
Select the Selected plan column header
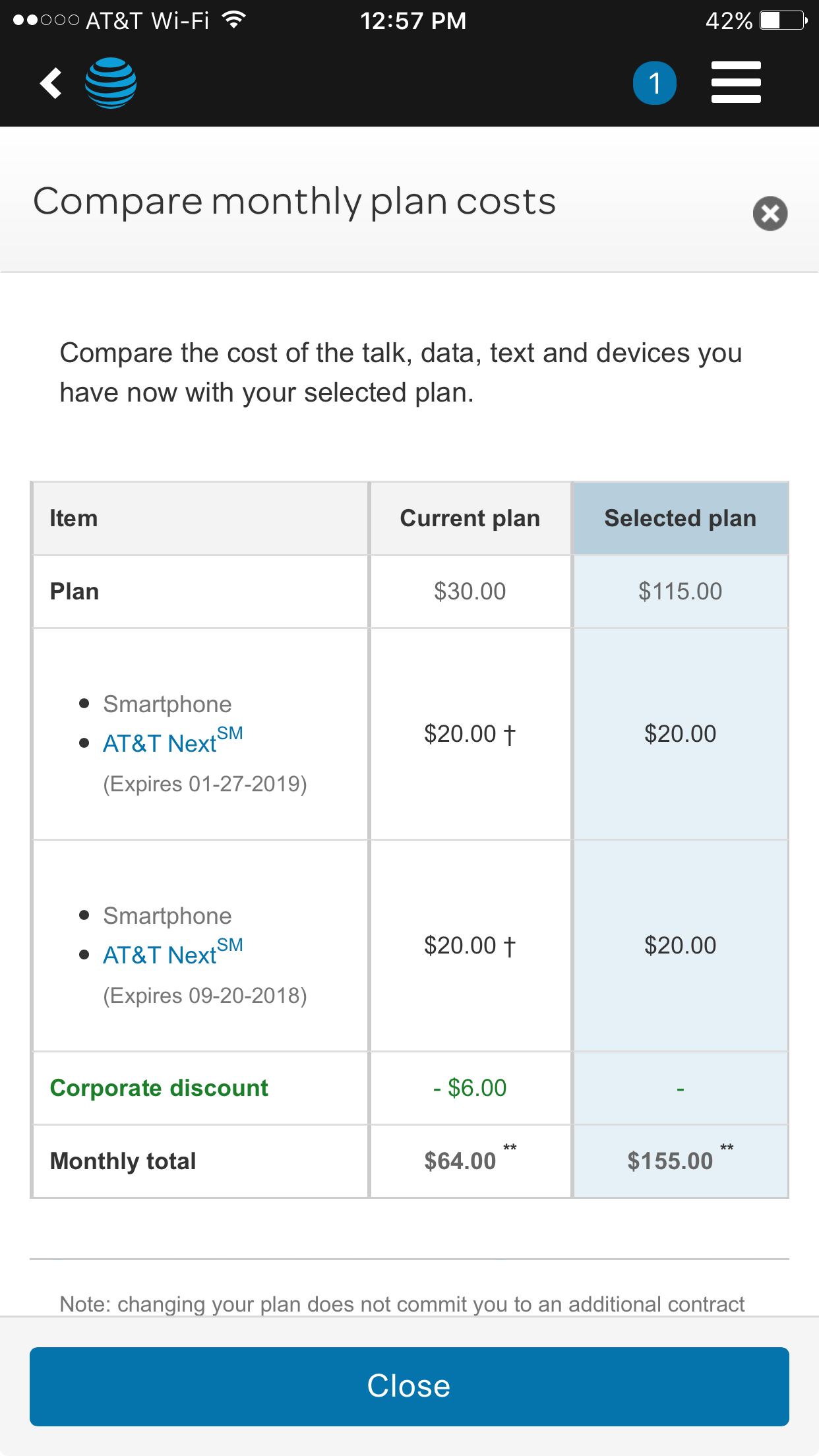[x=681, y=518]
